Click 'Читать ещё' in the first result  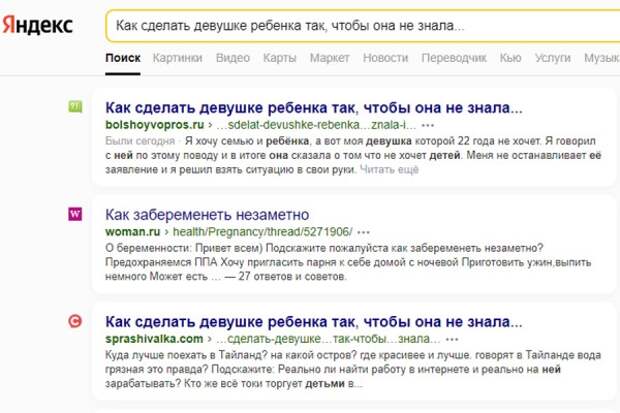pos(389,170)
